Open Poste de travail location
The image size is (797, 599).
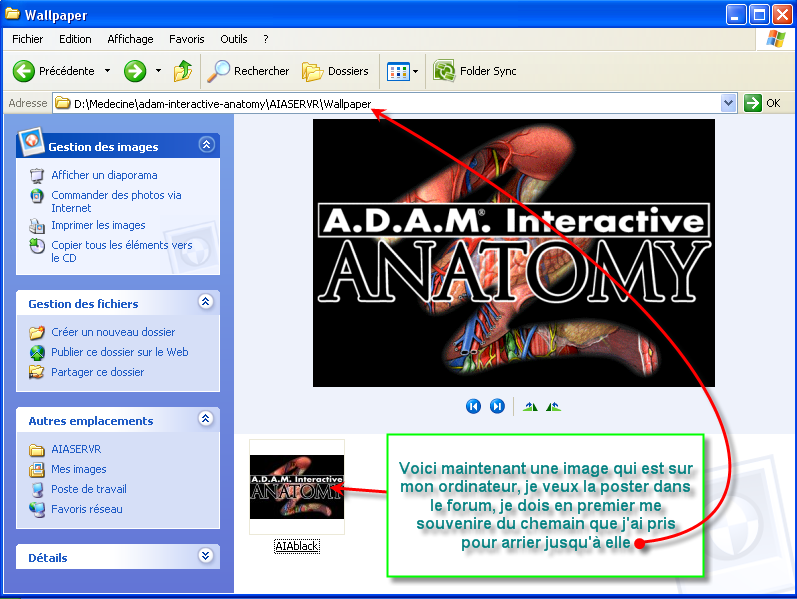(89, 489)
